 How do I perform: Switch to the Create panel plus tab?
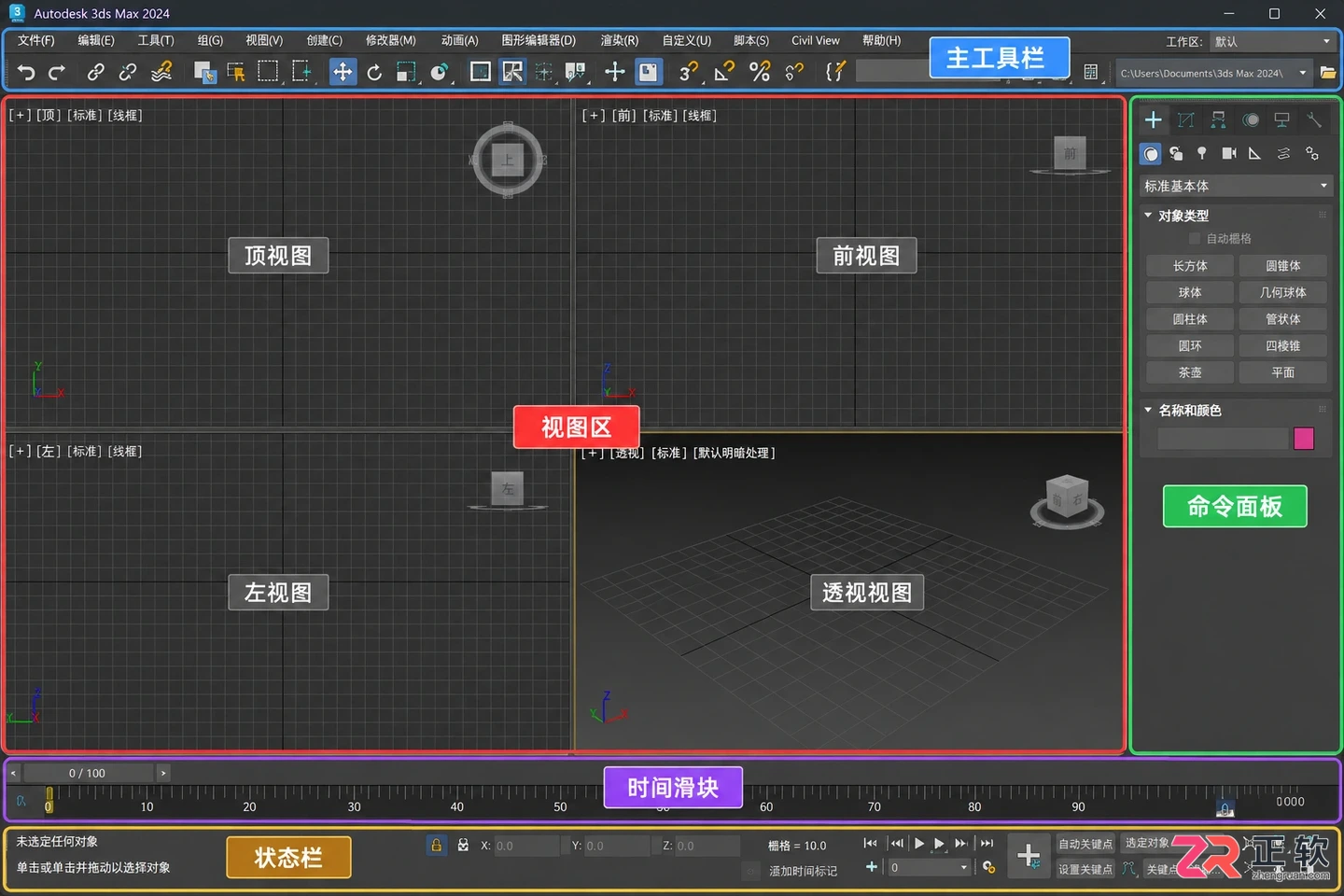coord(1154,119)
